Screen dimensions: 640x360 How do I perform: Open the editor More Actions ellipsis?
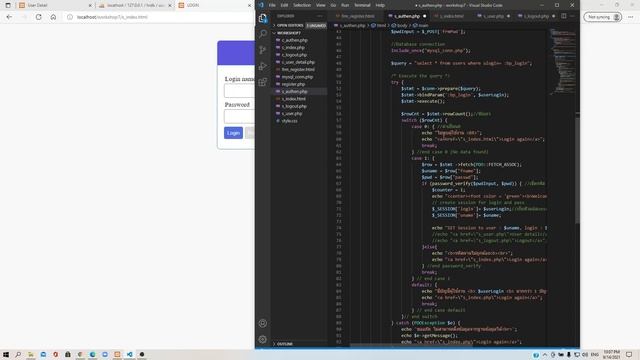tap(572, 16)
